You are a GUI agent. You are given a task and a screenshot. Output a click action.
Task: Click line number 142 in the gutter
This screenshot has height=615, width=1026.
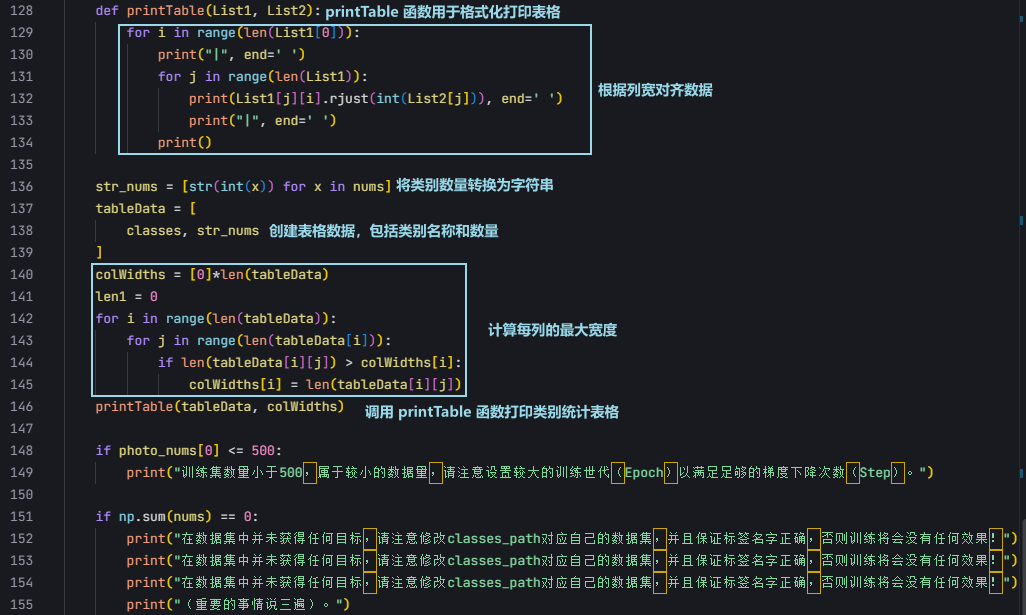pyautogui.click(x=22, y=319)
